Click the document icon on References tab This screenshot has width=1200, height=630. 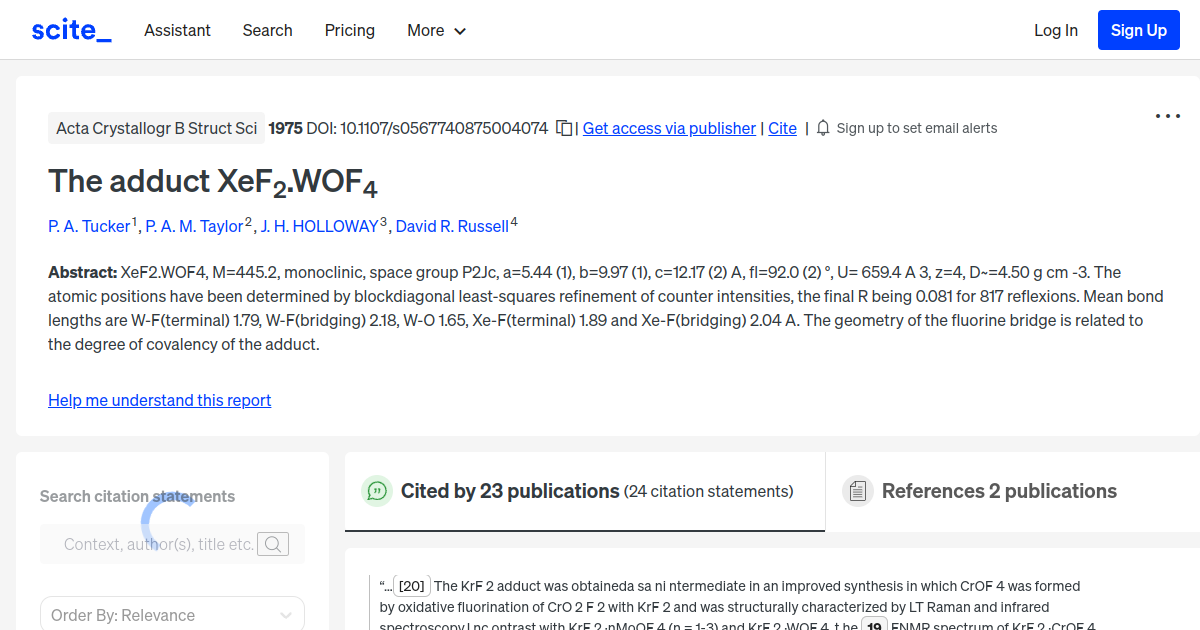(x=857, y=490)
